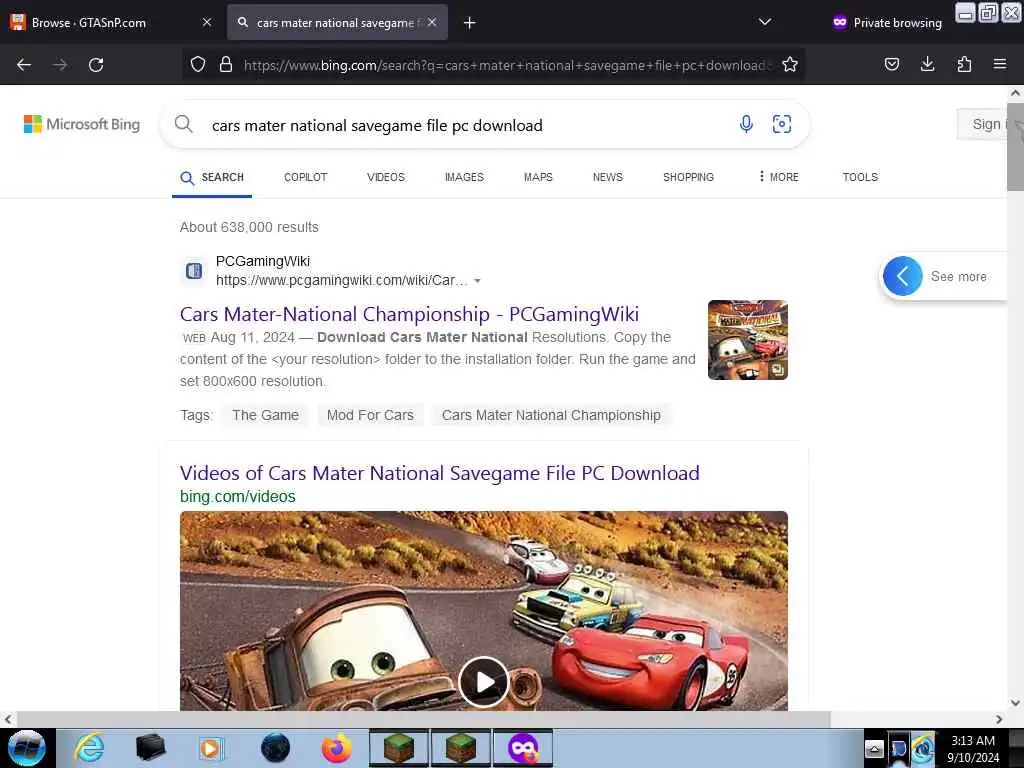Expand the MORE menu
Image resolution: width=1024 pixels, height=768 pixels.
[778, 178]
